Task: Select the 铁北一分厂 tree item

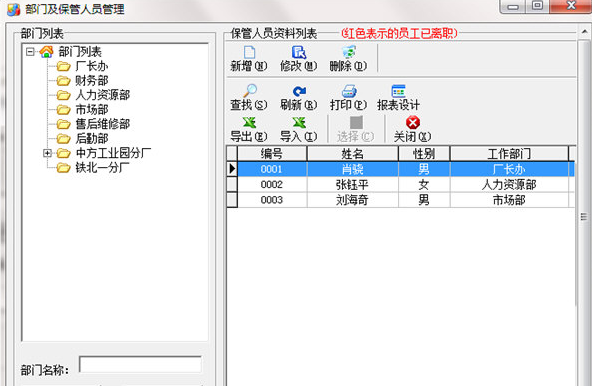Action: [x=102, y=167]
